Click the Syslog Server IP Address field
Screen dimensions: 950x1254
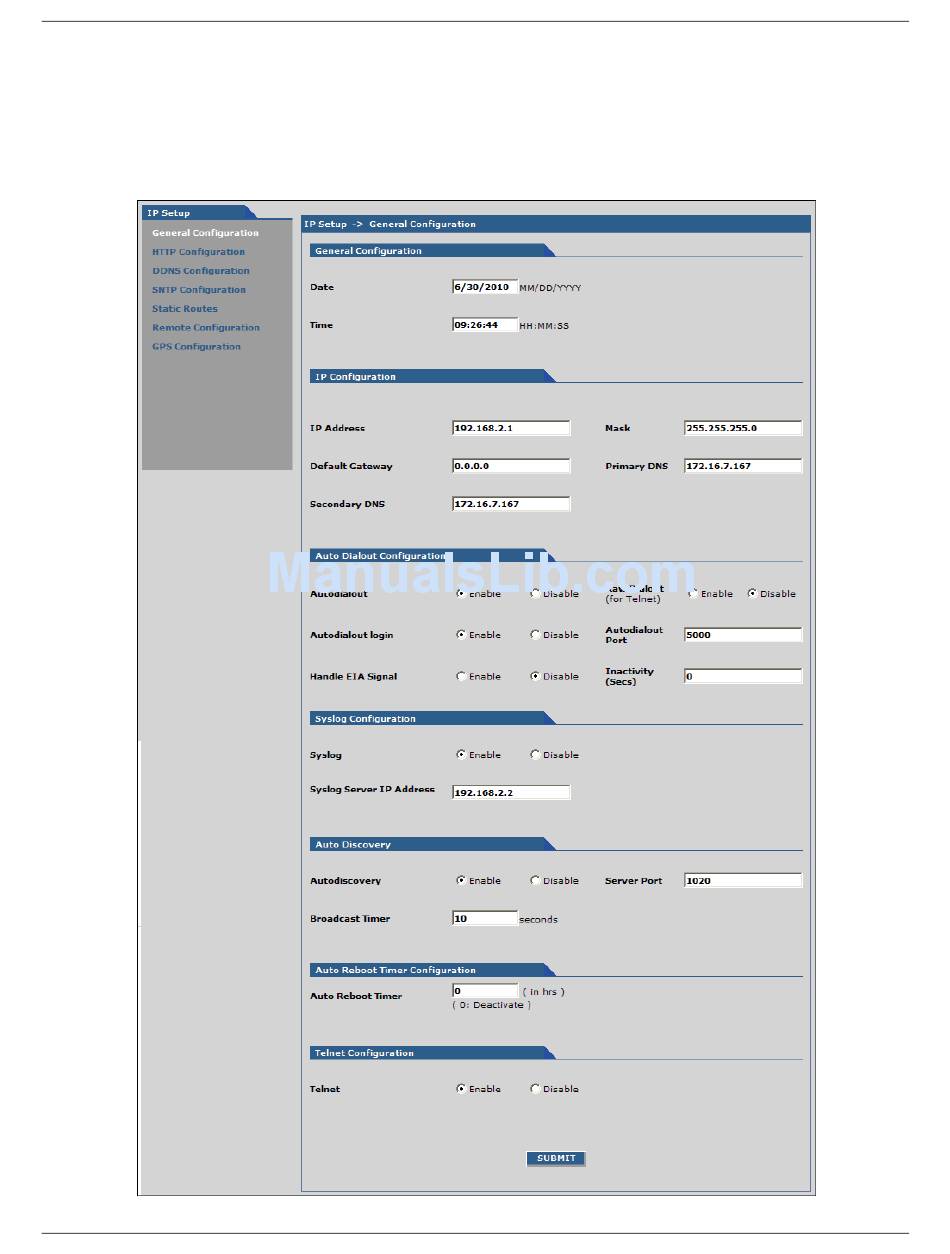(511, 793)
